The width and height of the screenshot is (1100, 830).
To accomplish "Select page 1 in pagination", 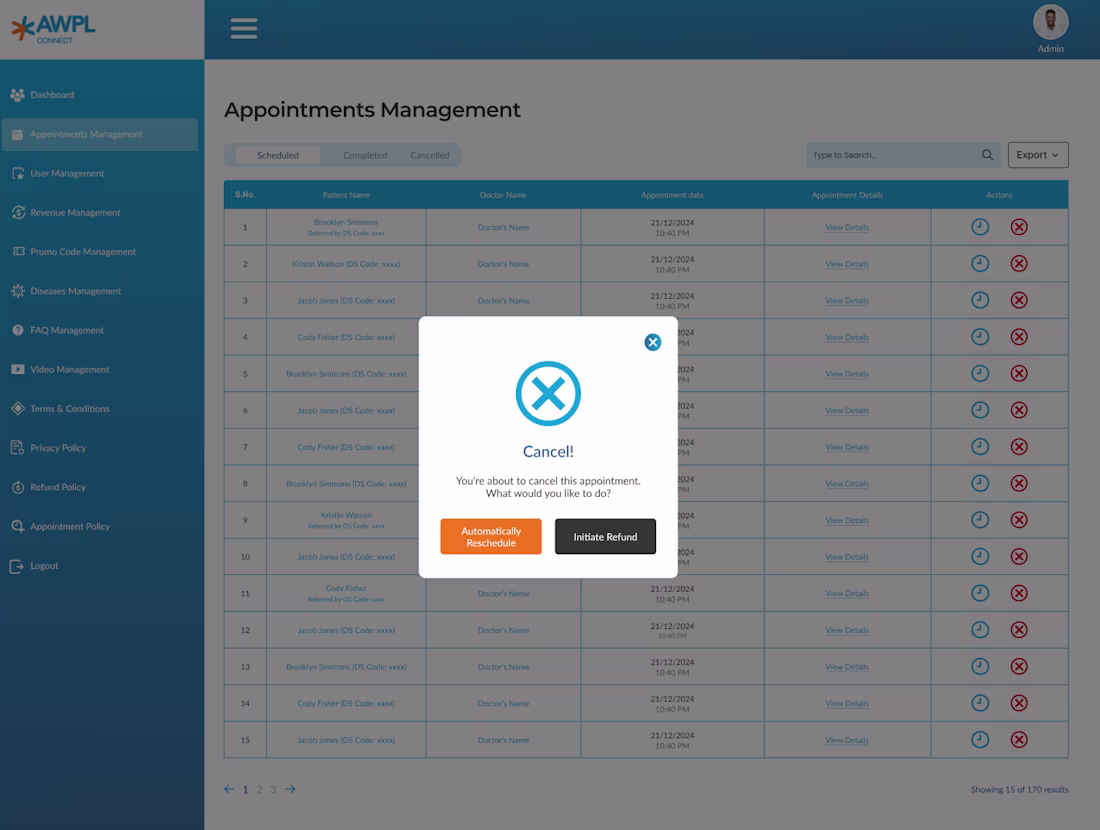I will point(245,789).
